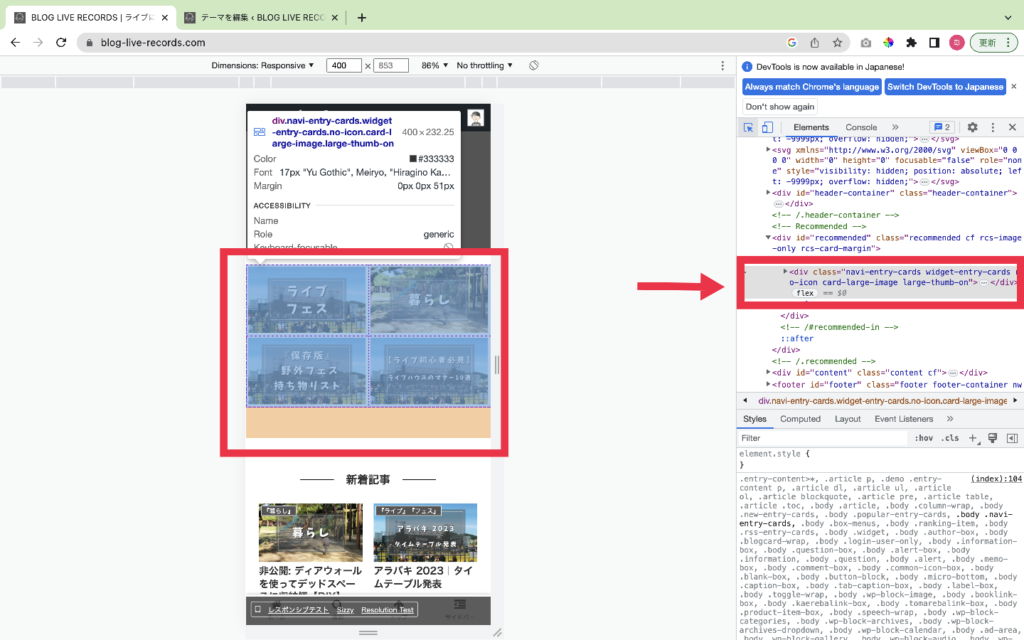This screenshot has height=640, width=1024.
Task: Click the color wheel extension icon
Action: click(888, 42)
